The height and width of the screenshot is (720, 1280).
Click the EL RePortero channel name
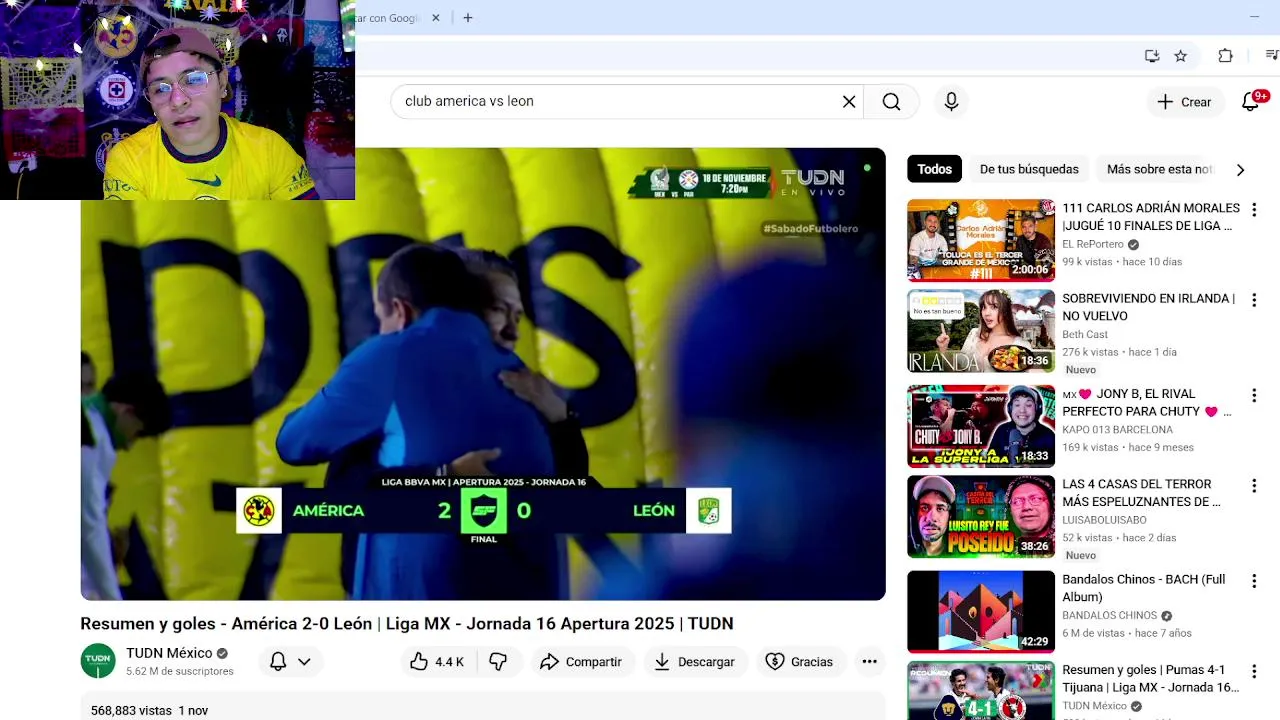[1093, 244]
